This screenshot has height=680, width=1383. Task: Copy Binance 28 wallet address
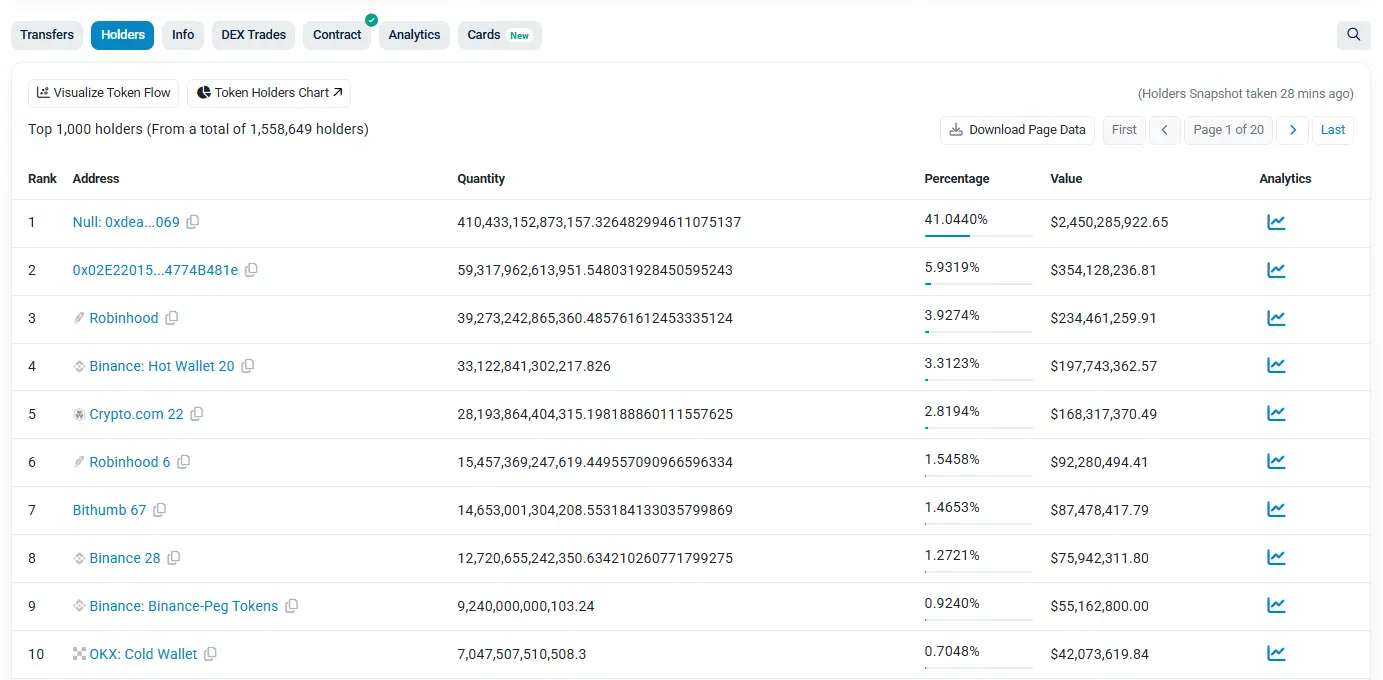coord(173,557)
